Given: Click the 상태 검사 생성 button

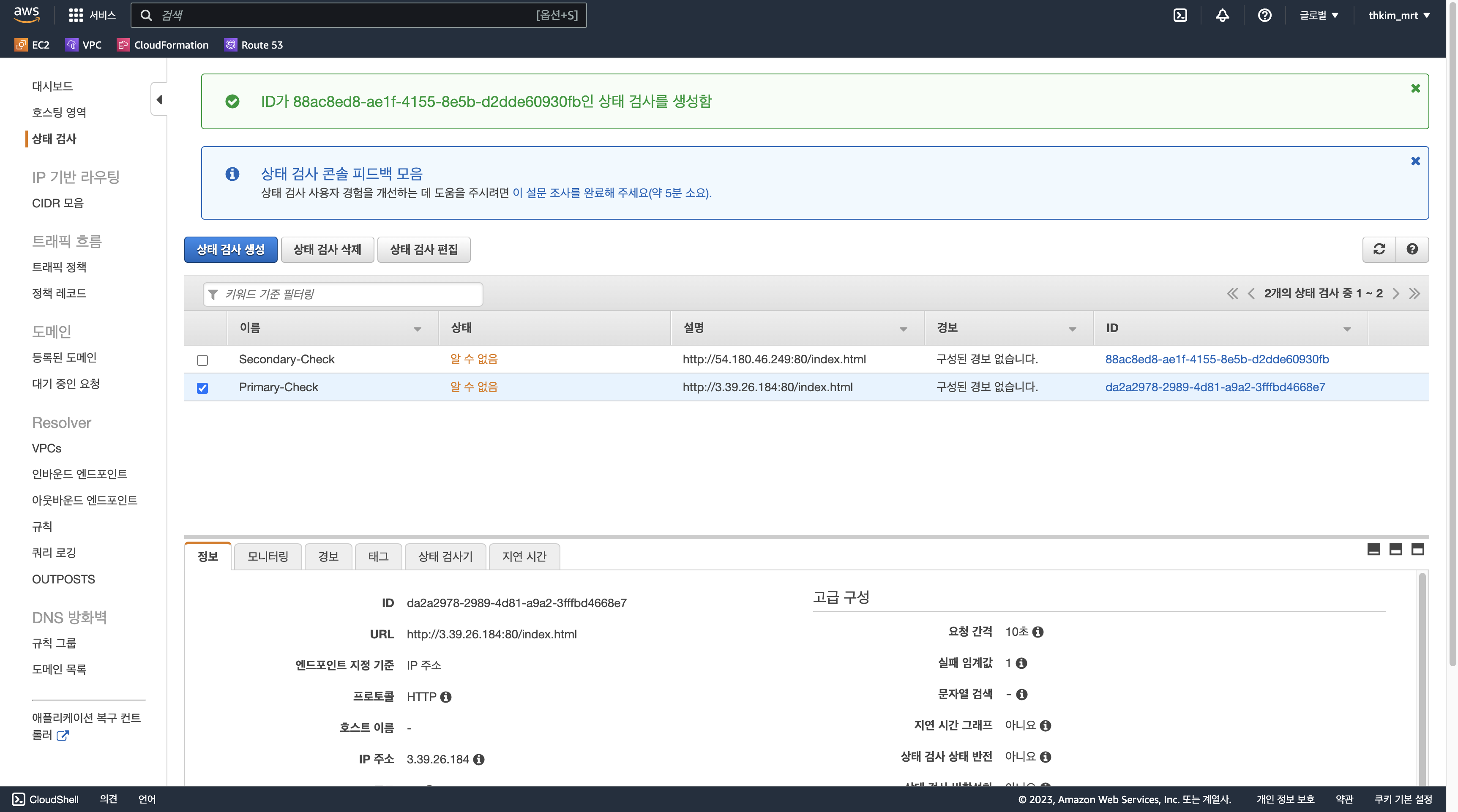Looking at the screenshot, I should pos(230,249).
